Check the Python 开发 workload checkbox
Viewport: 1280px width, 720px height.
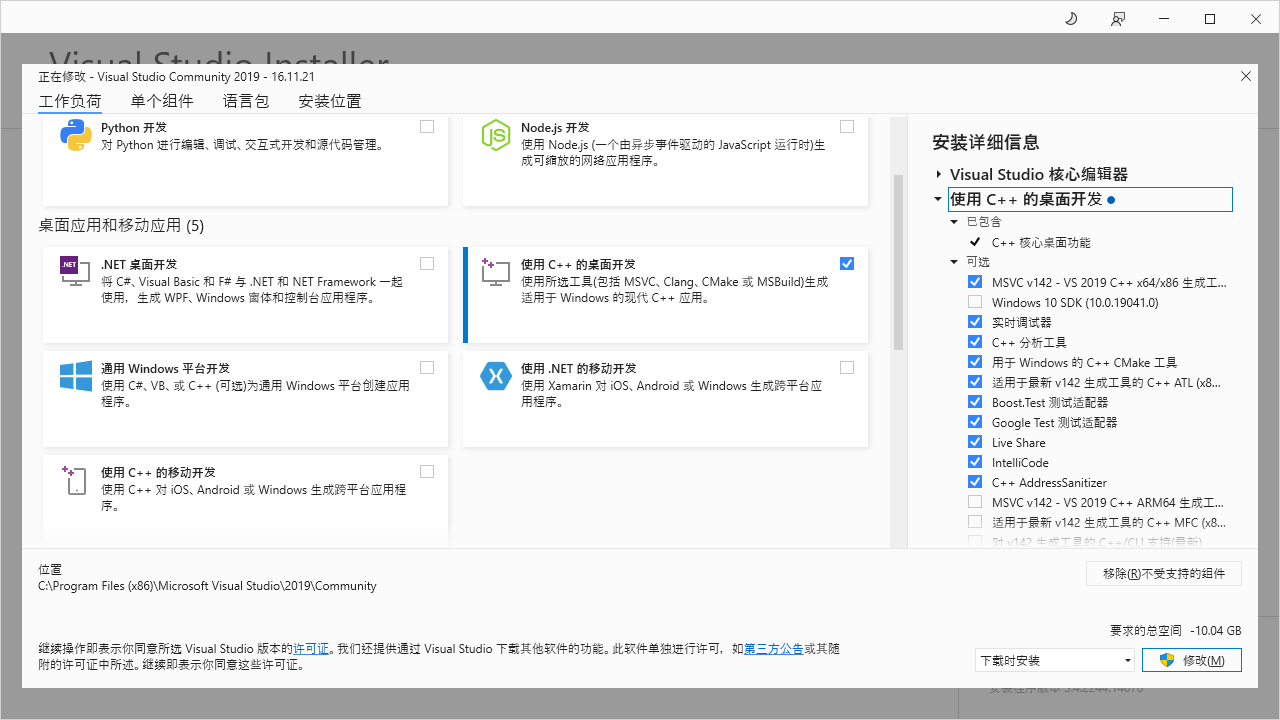tap(427, 127)
